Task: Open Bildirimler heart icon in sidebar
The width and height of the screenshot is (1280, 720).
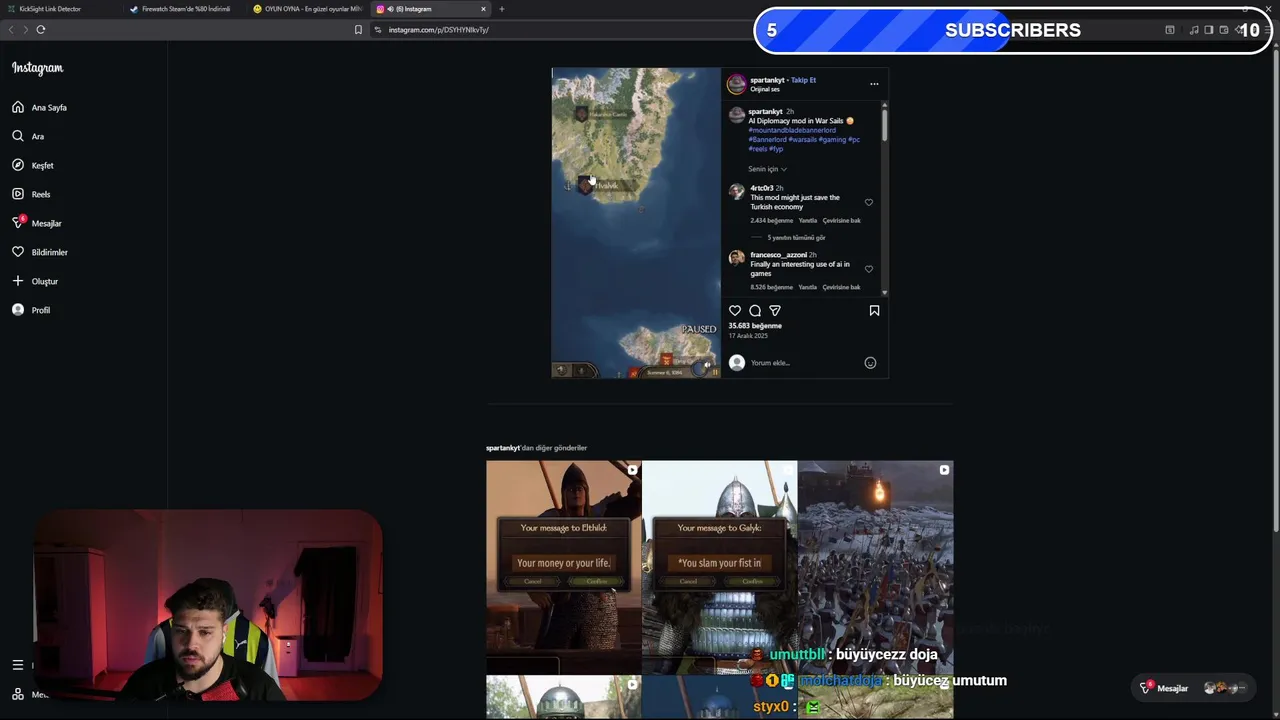Action: [x=18, y=252]
